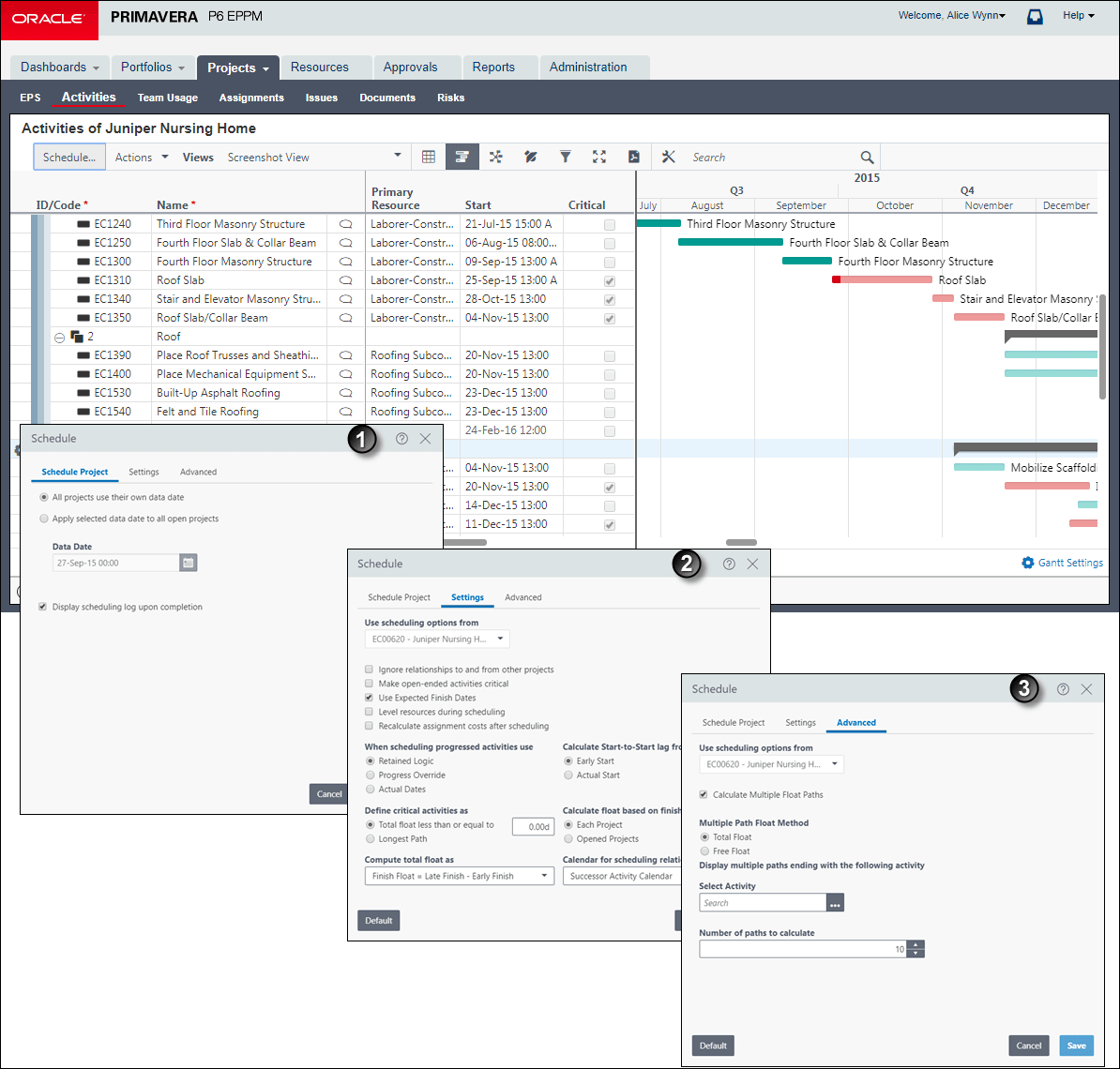
Task: Increase Number of paths to calculate stepper
Action: coord(916,944)
